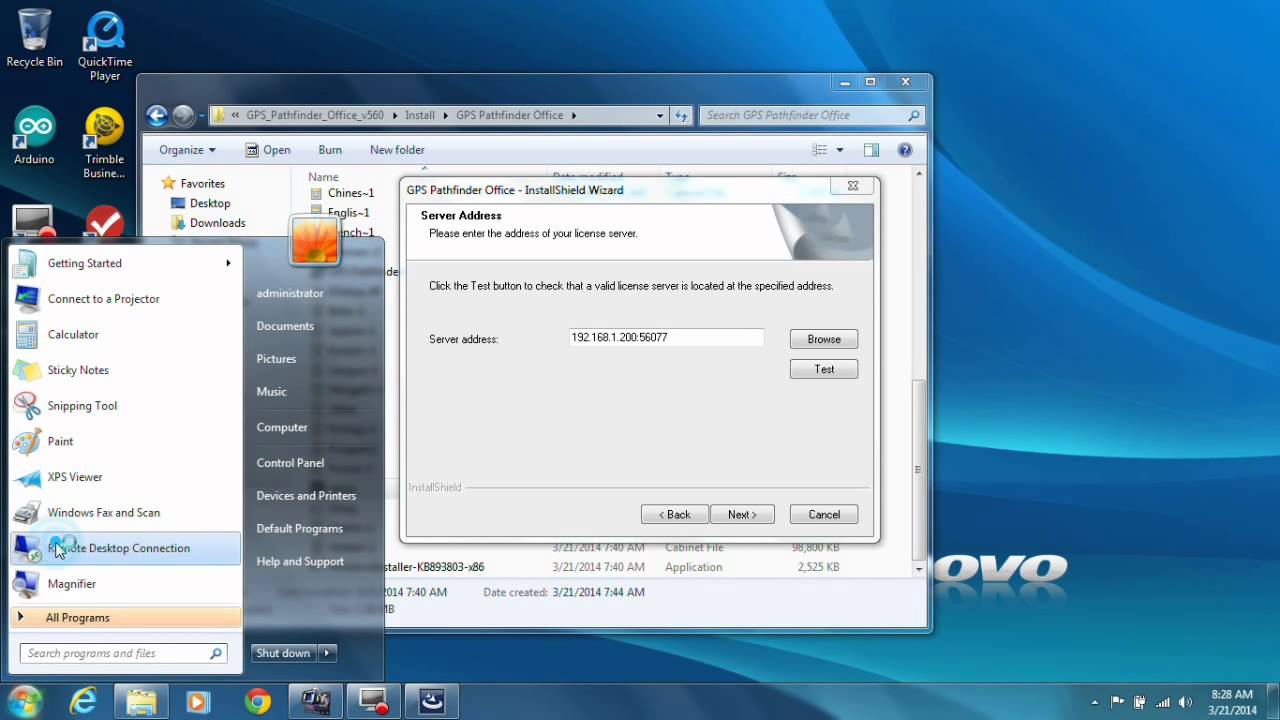Screen dimensions: 1280x720
Task: Launch Windows Fax and Scan
Action: pos(125,512)
